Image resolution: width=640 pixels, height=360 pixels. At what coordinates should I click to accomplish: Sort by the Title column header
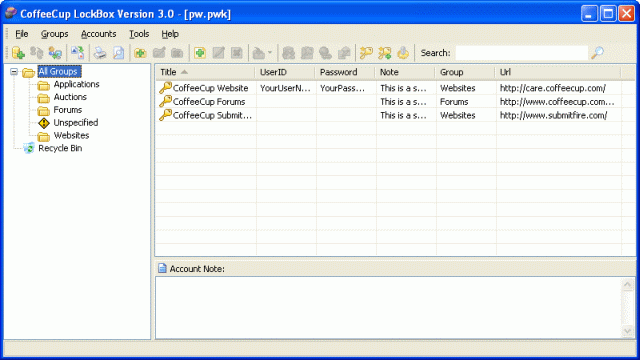tap(205, 72)
